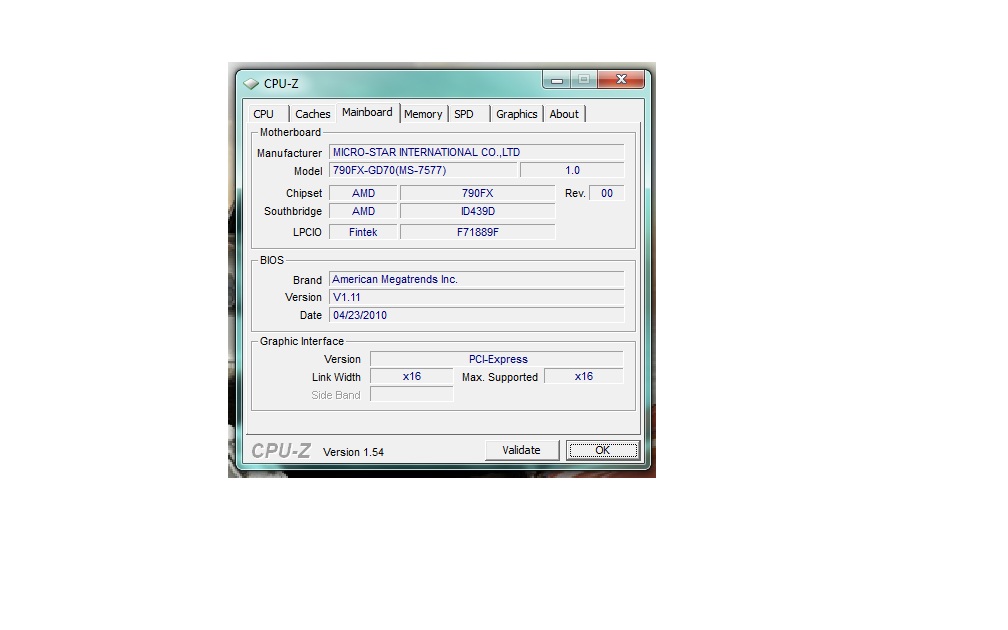
Task: Click the chipset Rev. value 00
Action: coord(607,193)
